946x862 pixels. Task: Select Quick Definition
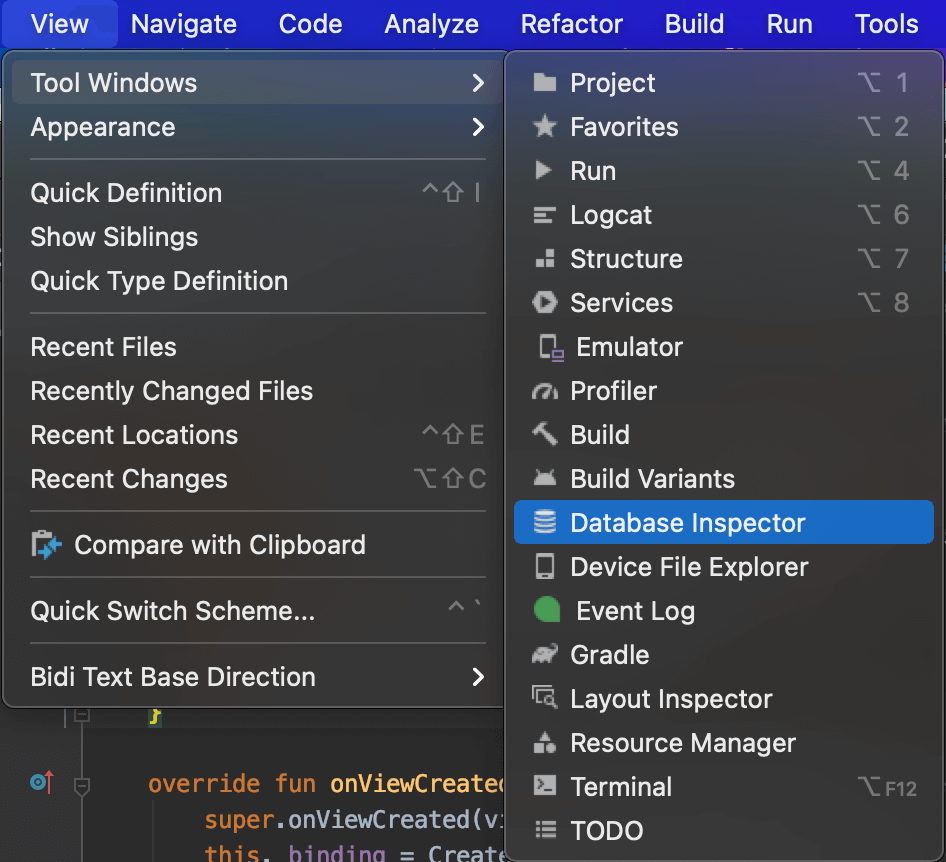(258, 193)
